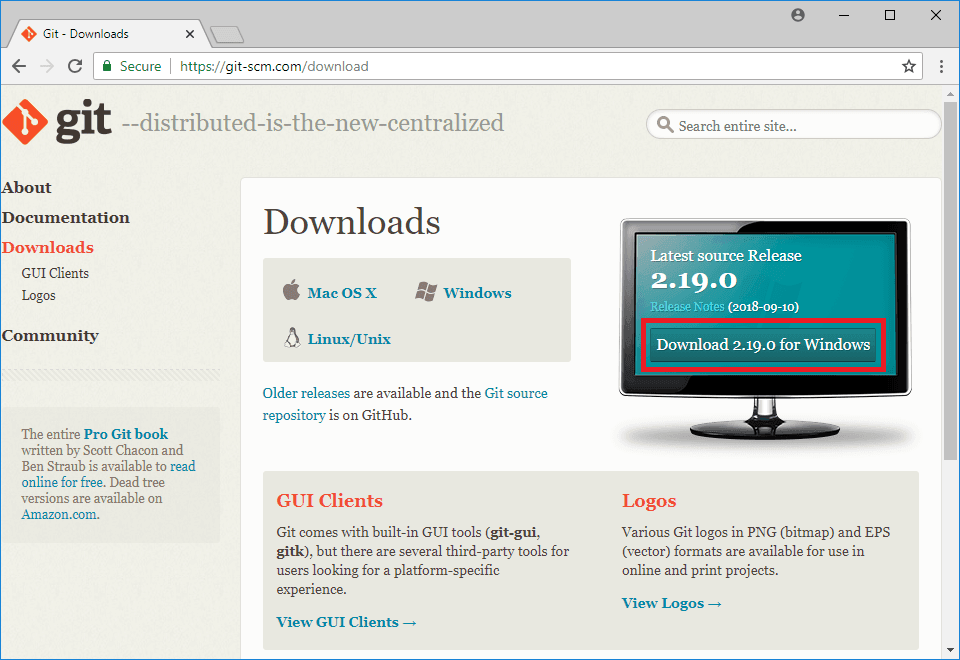Open the About section in sidebar
960x660 pixels.
27,188
